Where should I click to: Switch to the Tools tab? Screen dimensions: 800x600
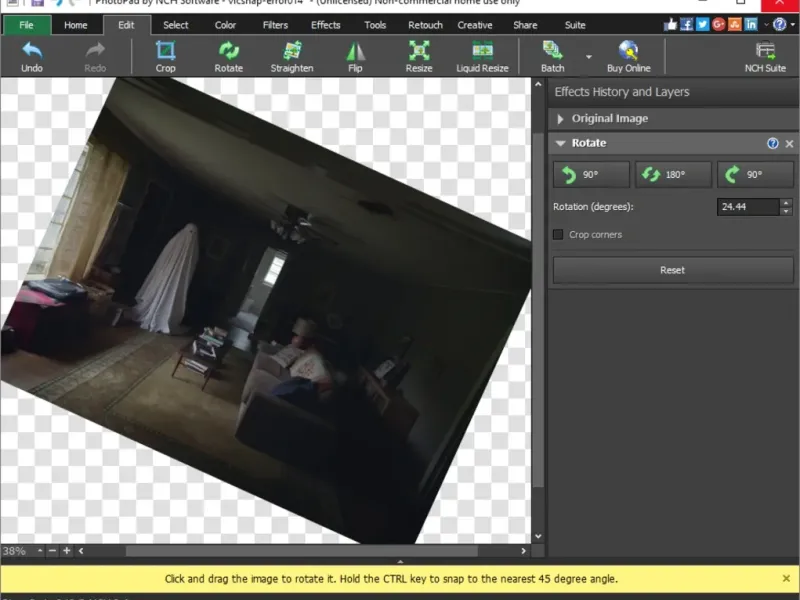tap(375, 25)
